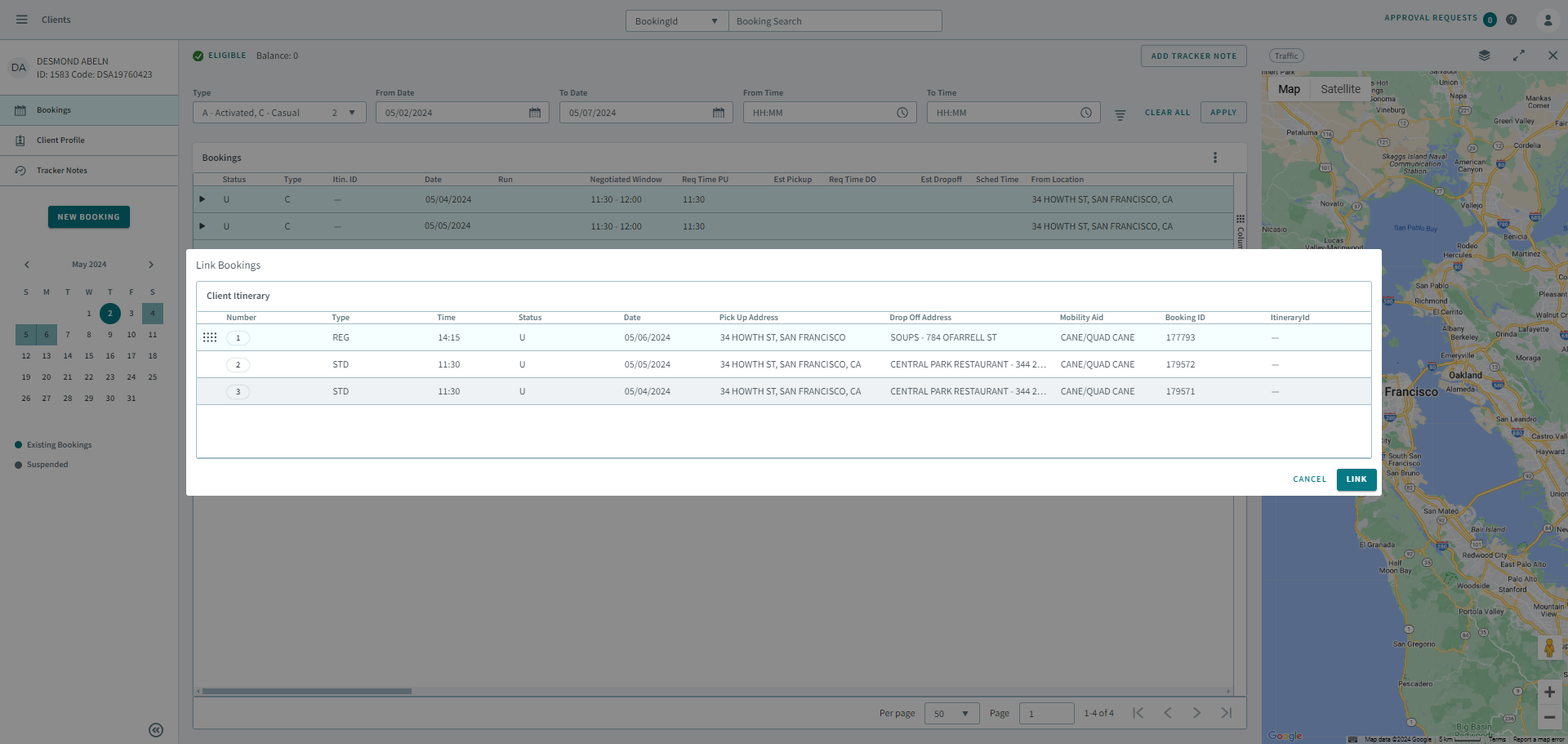1568x744 pixels.
Task: Open Bookings panel three-dot options menu
Action: 1214,158
